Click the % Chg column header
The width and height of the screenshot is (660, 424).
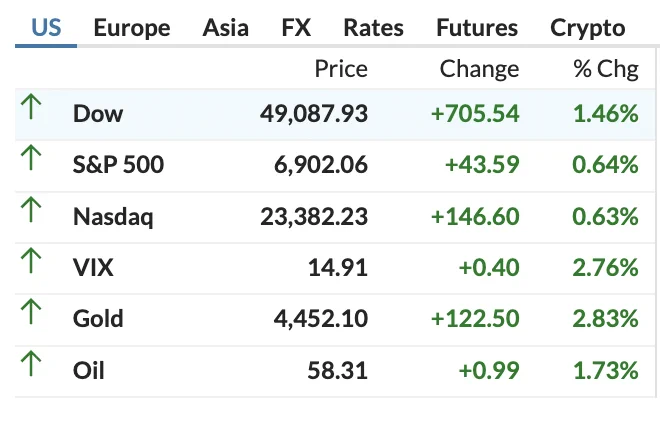(606, 69)
